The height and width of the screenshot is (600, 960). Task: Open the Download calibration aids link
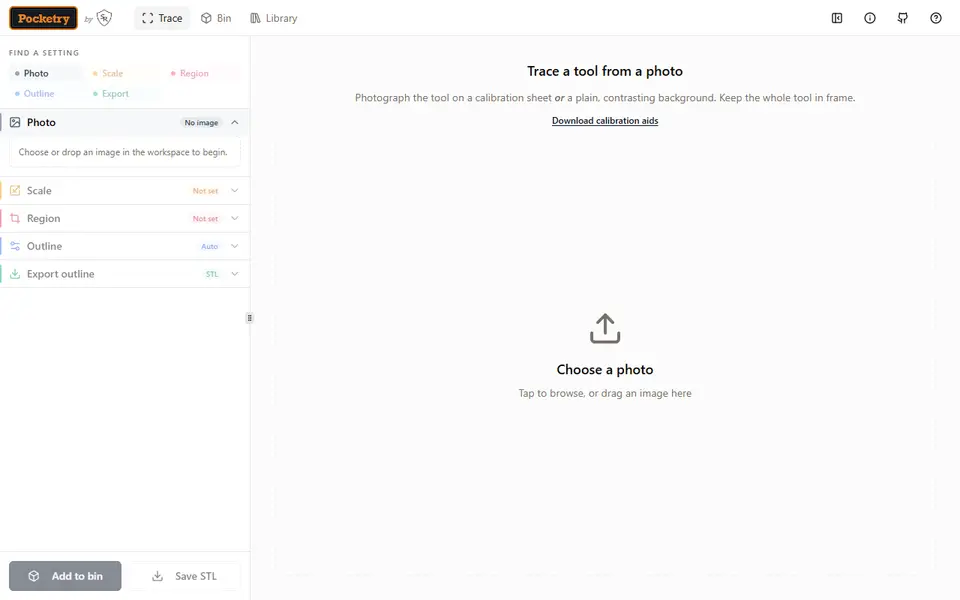point(605,121)
